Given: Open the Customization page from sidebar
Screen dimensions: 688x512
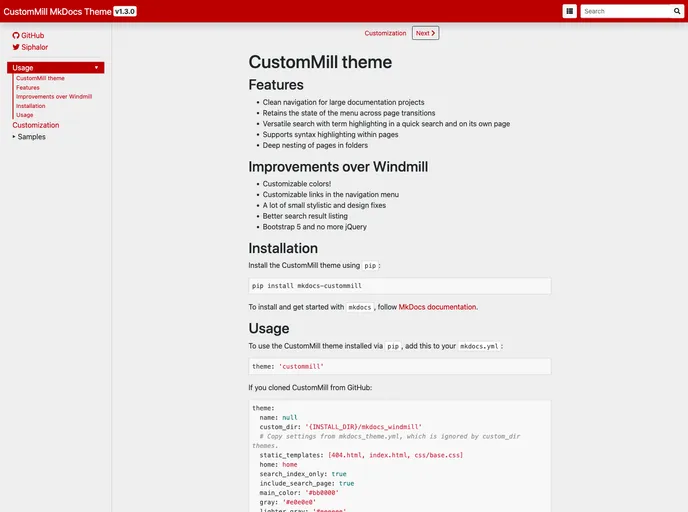Looking at the screenshot, I should pos(36,125).
